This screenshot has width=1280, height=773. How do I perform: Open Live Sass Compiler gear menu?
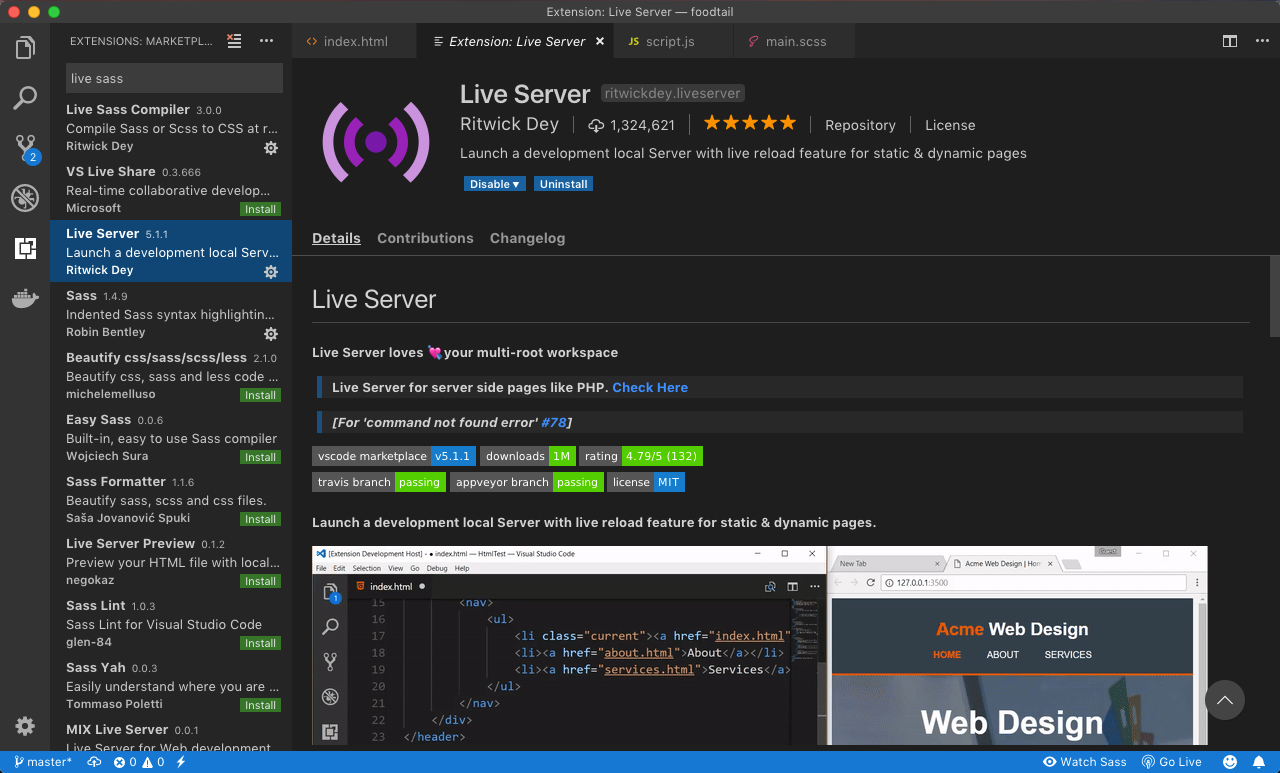pos(271,148)
